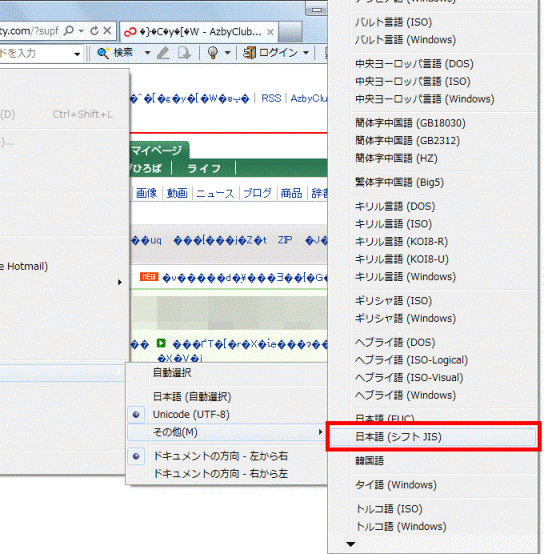Click the ニュース search link
This screenshot has height=554, width=544.
pyautogui.click(x=215, y=193)
